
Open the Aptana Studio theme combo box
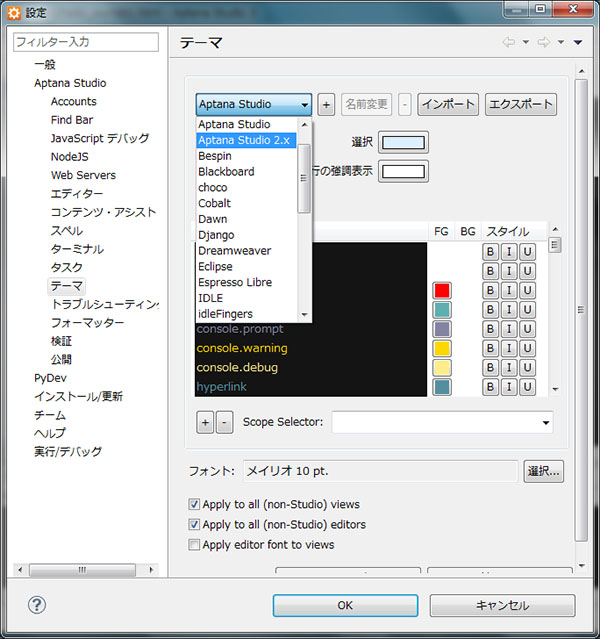[x=254, y=104]
